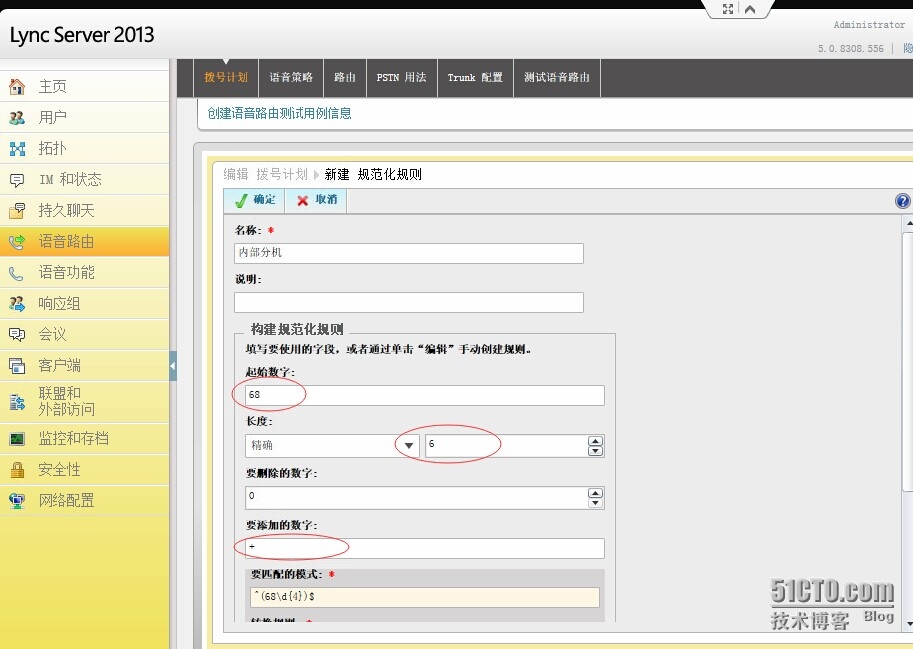The height and width of the screenshot is (649, 913).
Task: Click the empty 说明 description field
Action: click(409, 303)
